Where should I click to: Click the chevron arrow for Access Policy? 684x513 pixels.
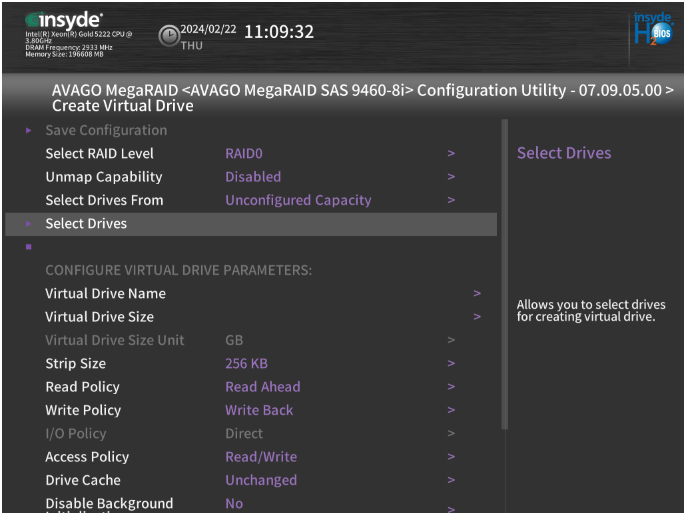451,457
